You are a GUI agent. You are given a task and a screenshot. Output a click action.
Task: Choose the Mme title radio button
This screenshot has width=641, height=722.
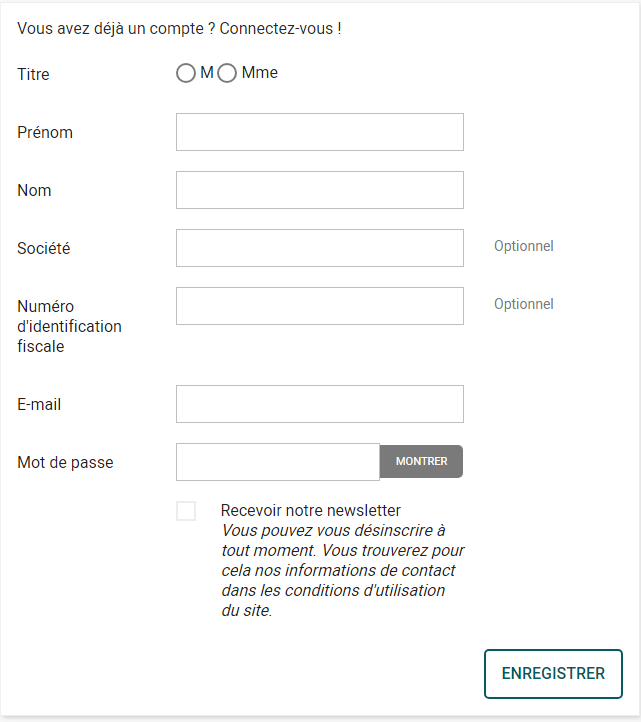(x=227, y=74)
